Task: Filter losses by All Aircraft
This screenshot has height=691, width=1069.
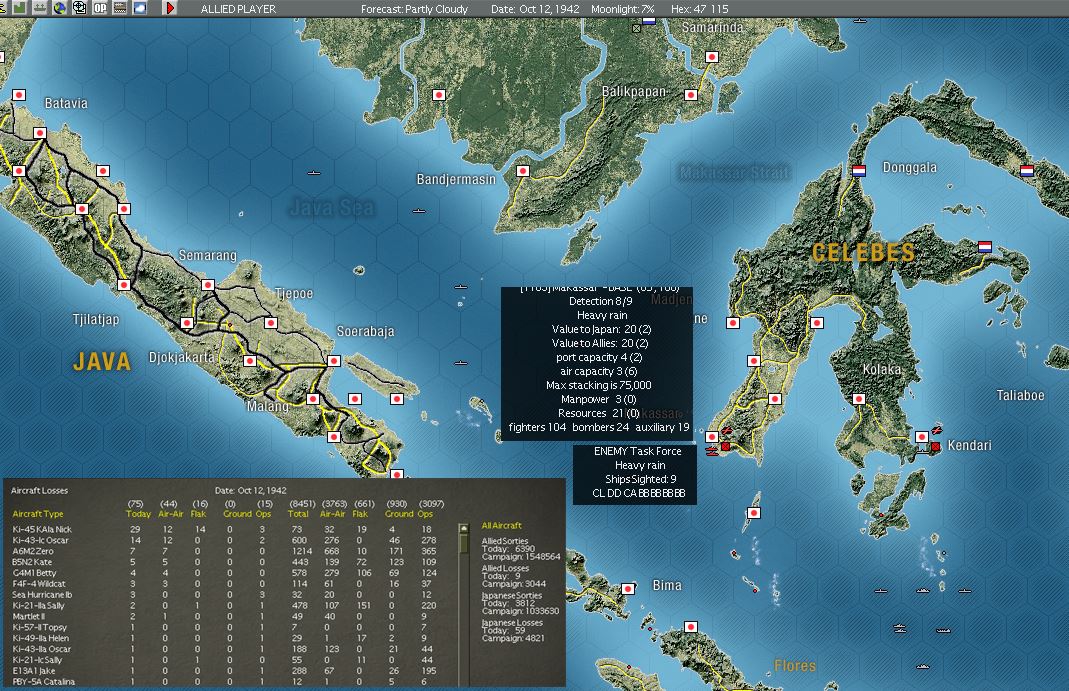Action: (x=501, y=525)
